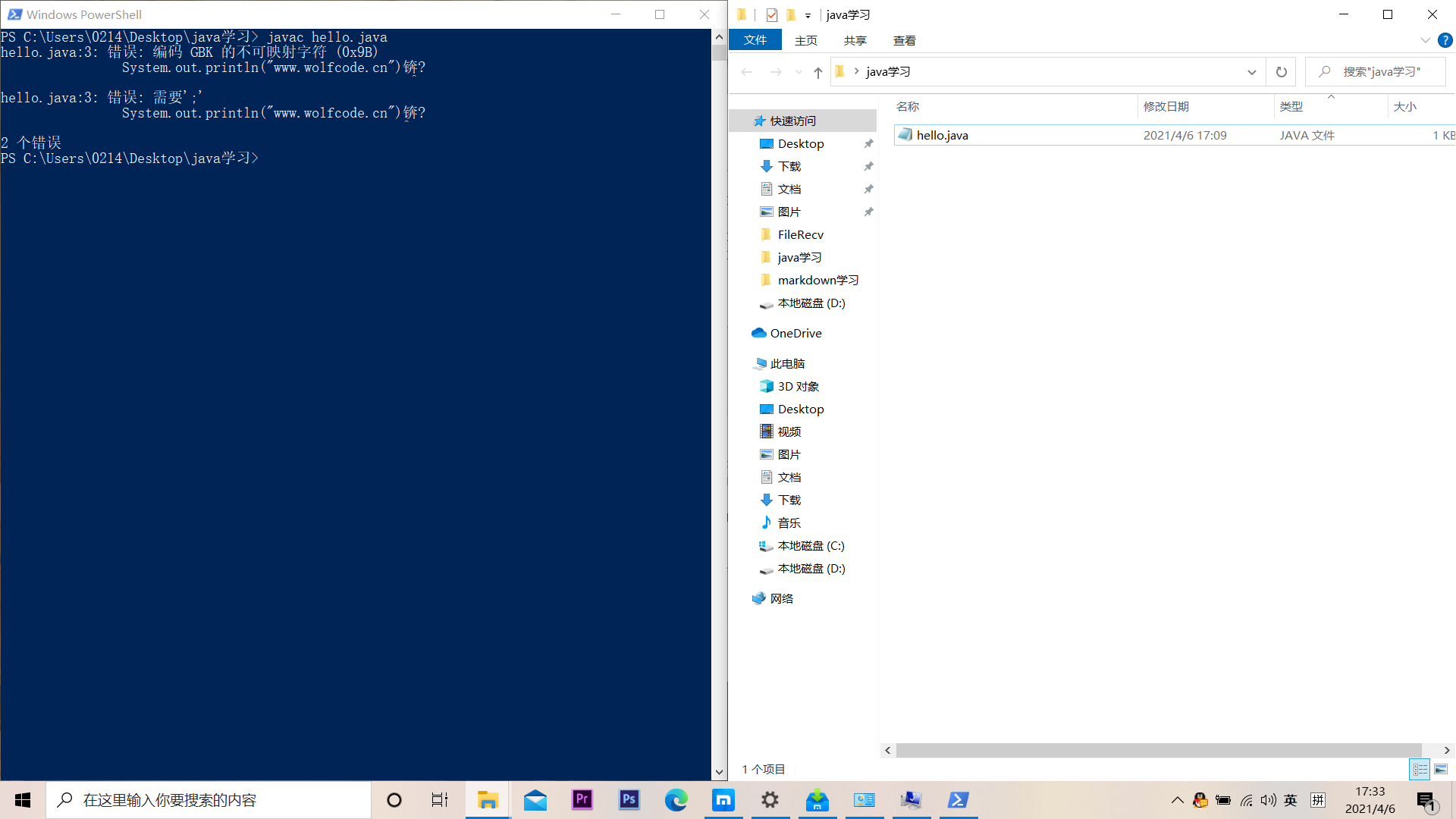Image resolution: width=1456 pixels, height=819 pixels.
Task: Click java学习 breadcrumb in address bar
Action: pyautogui.click(x=888, y=71)
